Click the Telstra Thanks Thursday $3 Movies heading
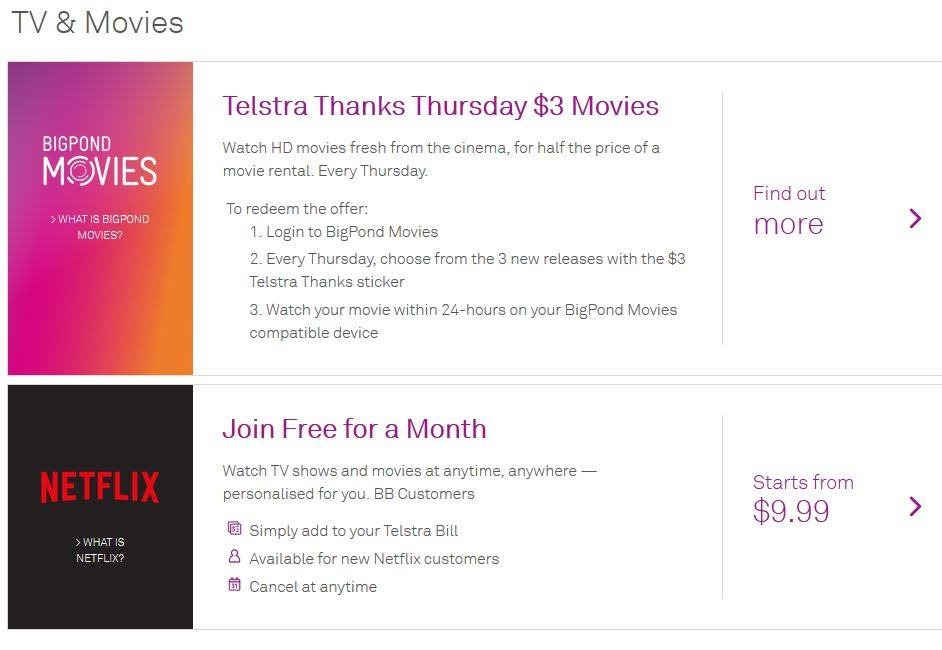Viewport: 942px width, 650px height. (440, 106)
